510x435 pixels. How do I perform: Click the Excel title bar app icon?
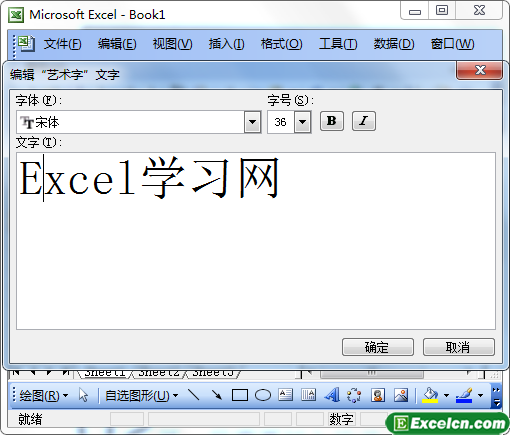pyautogui.click(x=16, y=15)
